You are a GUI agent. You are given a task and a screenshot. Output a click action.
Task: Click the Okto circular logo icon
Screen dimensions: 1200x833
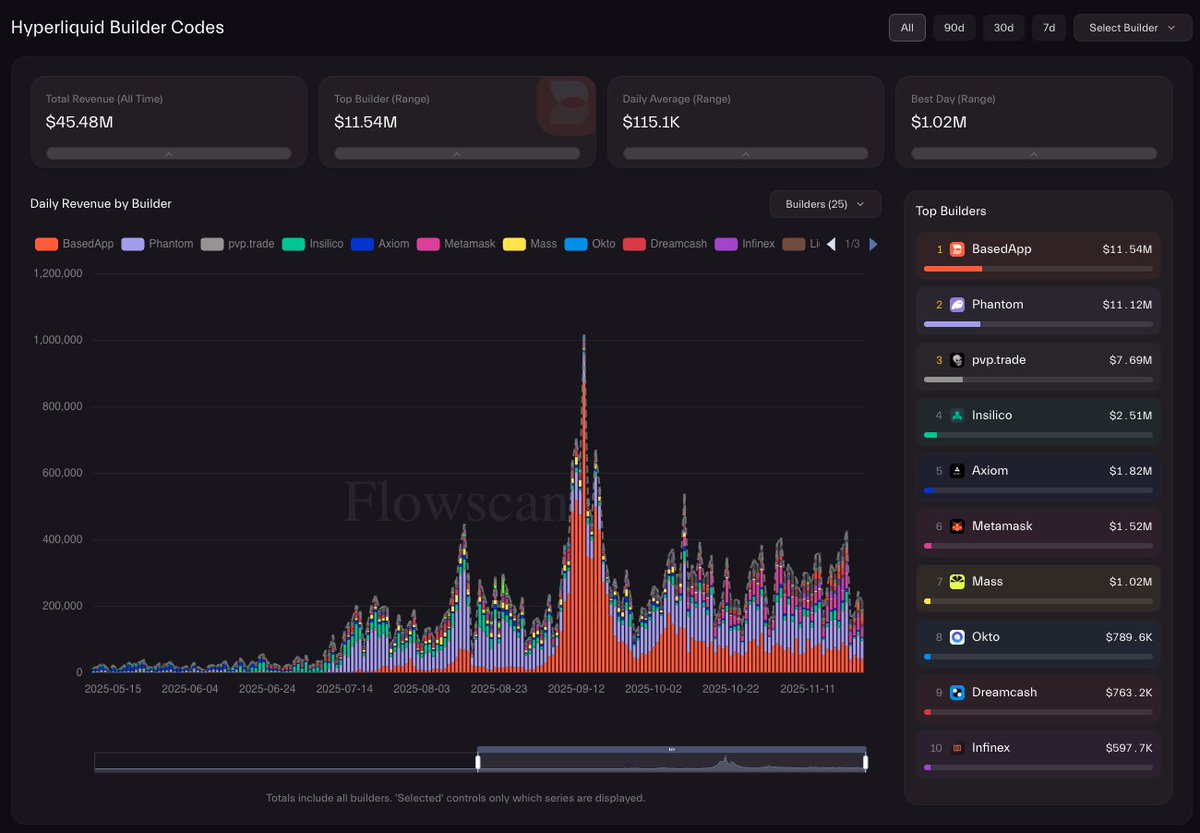click(957, 636)
